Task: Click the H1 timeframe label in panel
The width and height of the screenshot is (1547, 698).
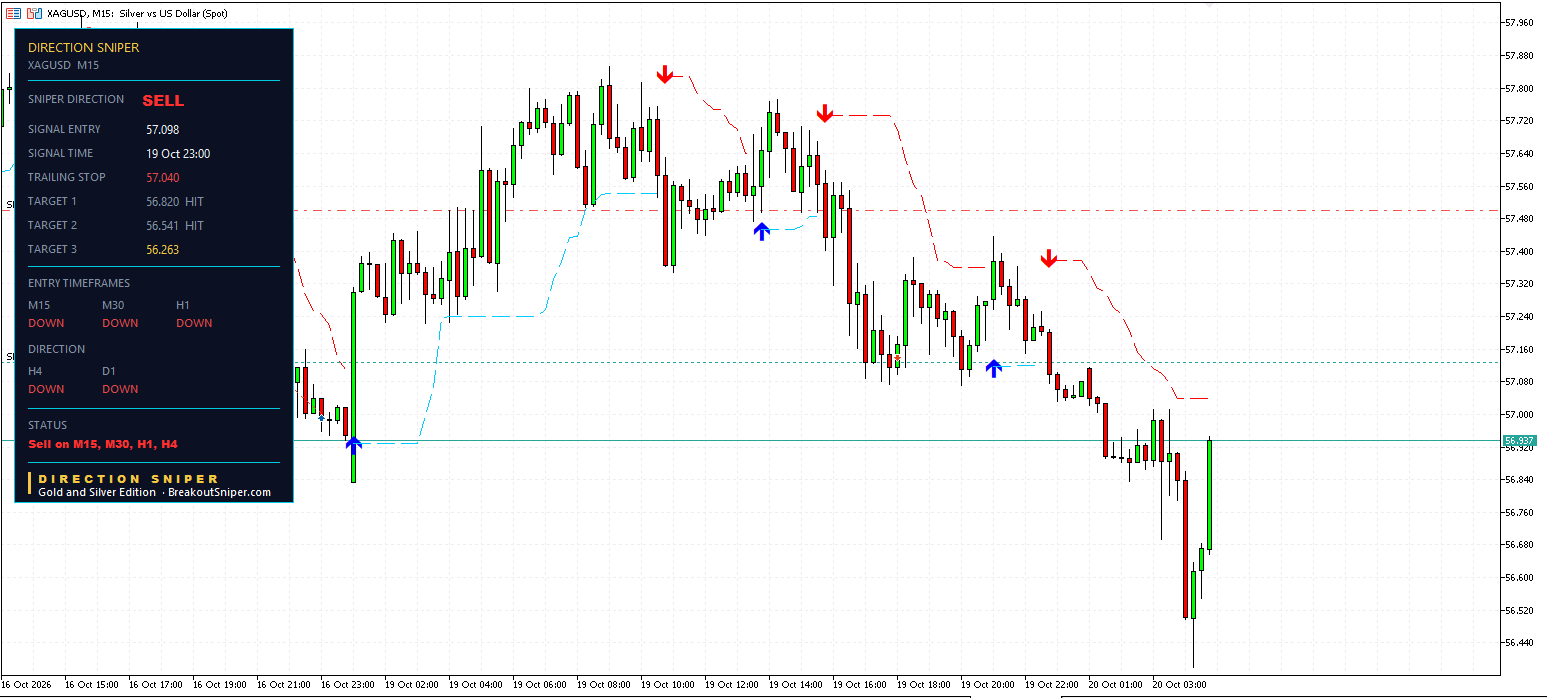Action: (183, 305)
